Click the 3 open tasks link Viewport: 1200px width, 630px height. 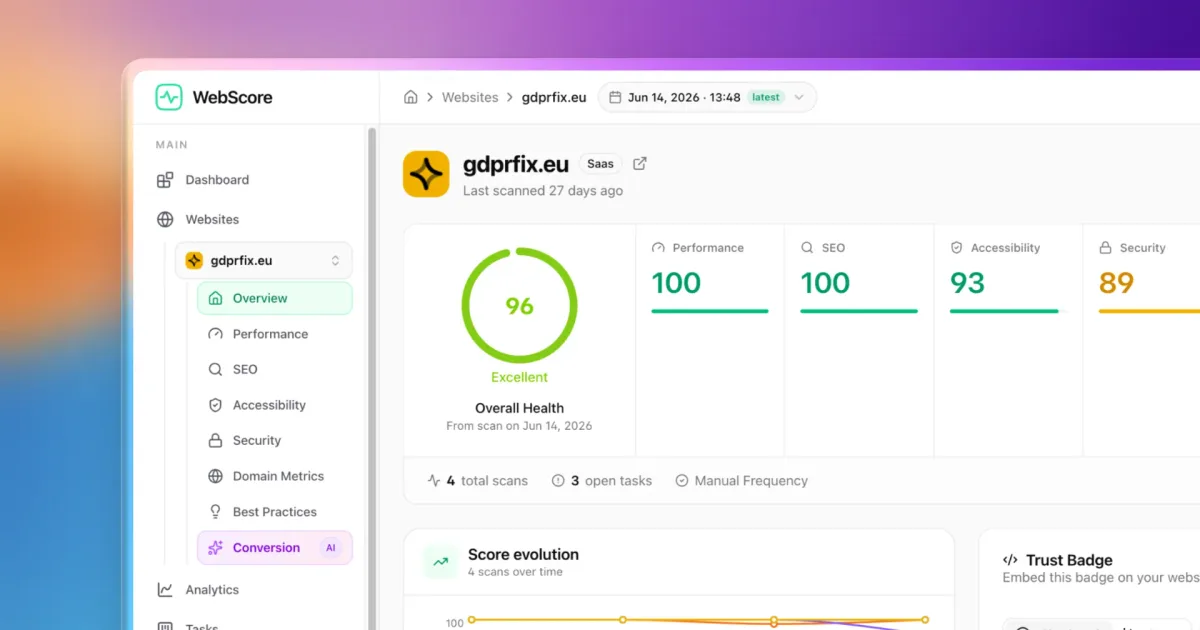point(602,481)
